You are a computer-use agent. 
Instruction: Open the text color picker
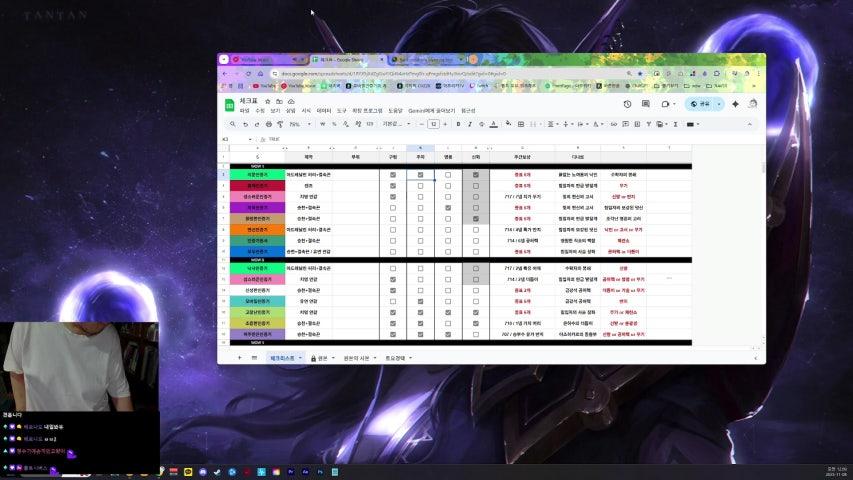493,124
